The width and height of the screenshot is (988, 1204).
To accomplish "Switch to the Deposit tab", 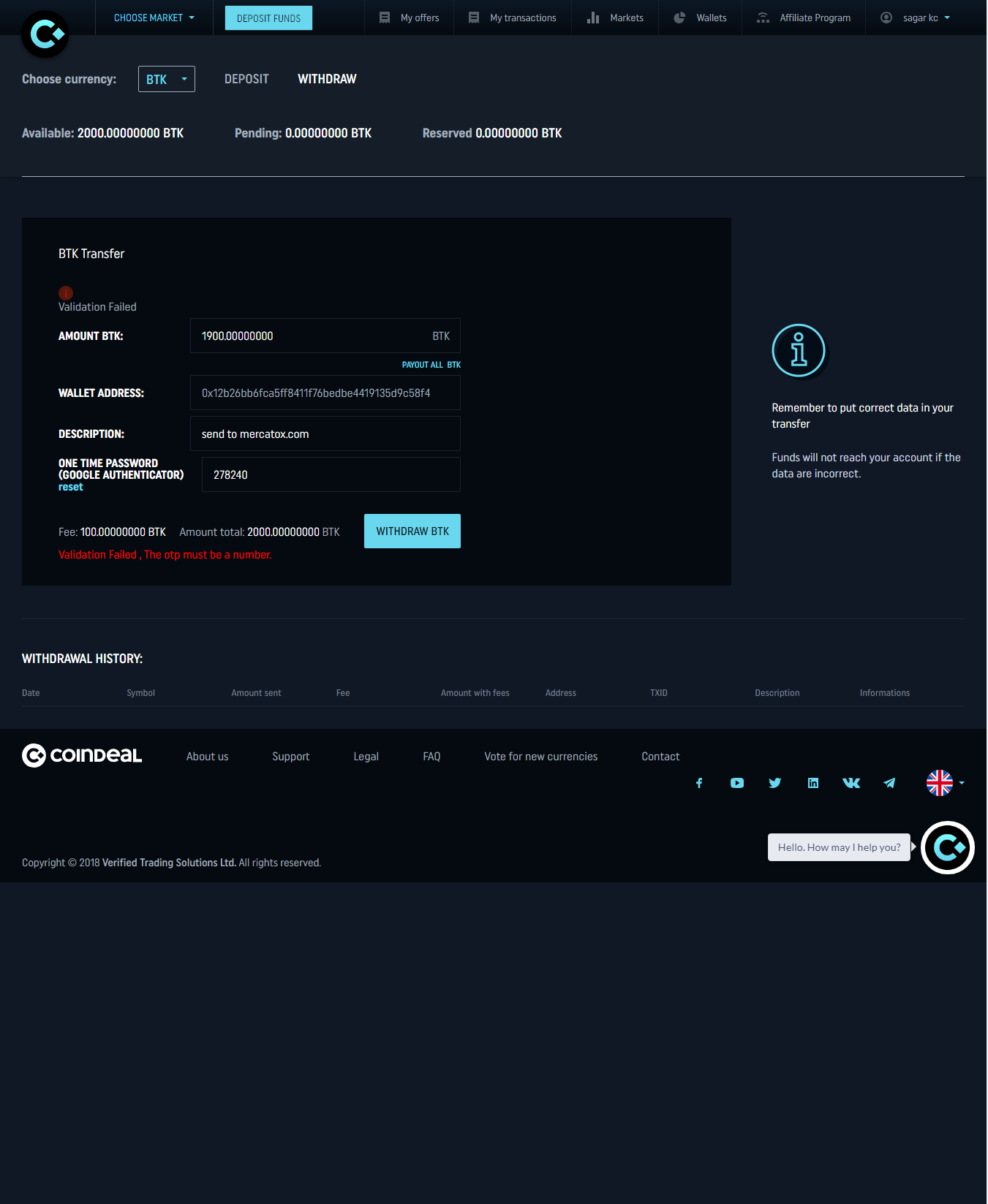I will click(x=246, y=79).
